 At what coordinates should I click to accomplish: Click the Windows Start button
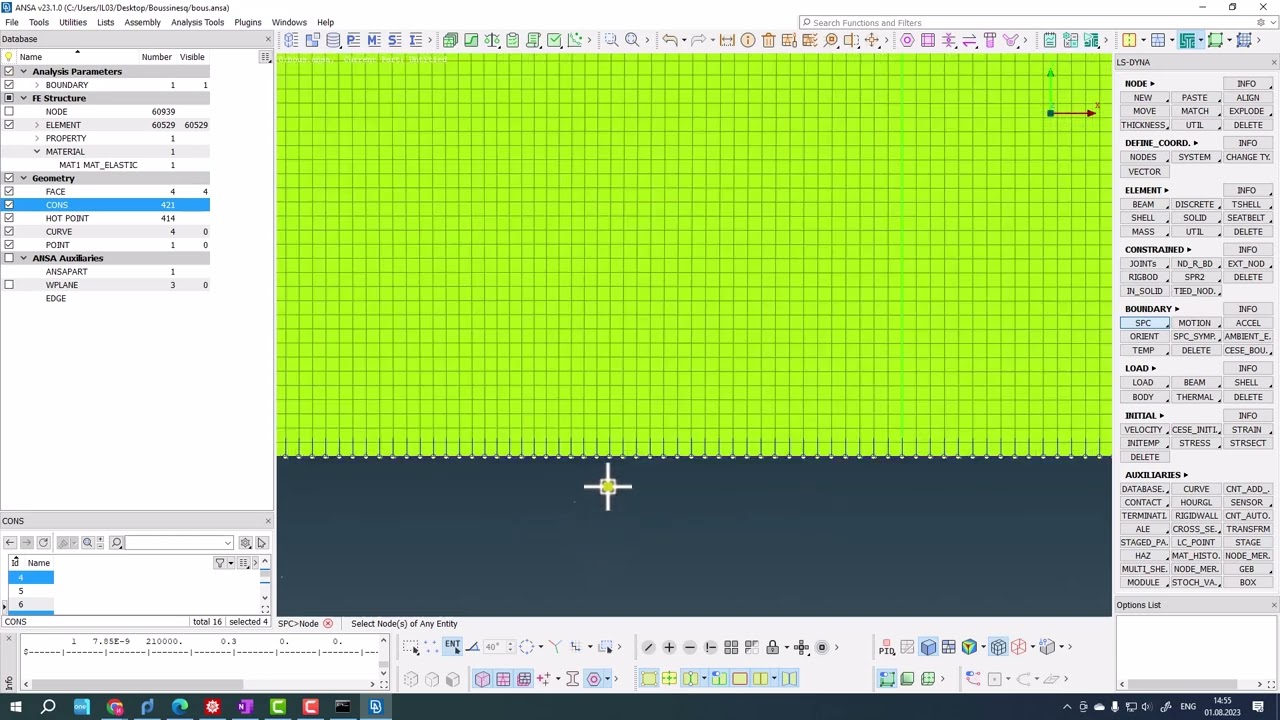click(x=15, y=708)
